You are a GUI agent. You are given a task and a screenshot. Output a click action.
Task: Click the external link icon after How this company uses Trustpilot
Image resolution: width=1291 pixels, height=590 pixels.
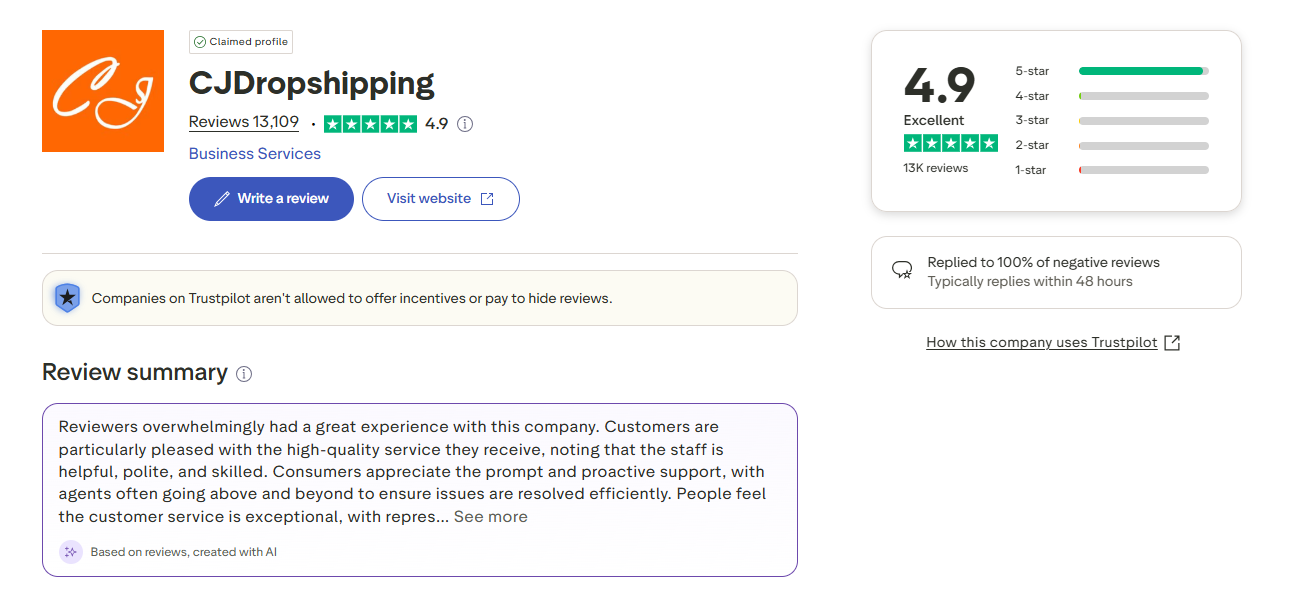[x=1171, y=342]
